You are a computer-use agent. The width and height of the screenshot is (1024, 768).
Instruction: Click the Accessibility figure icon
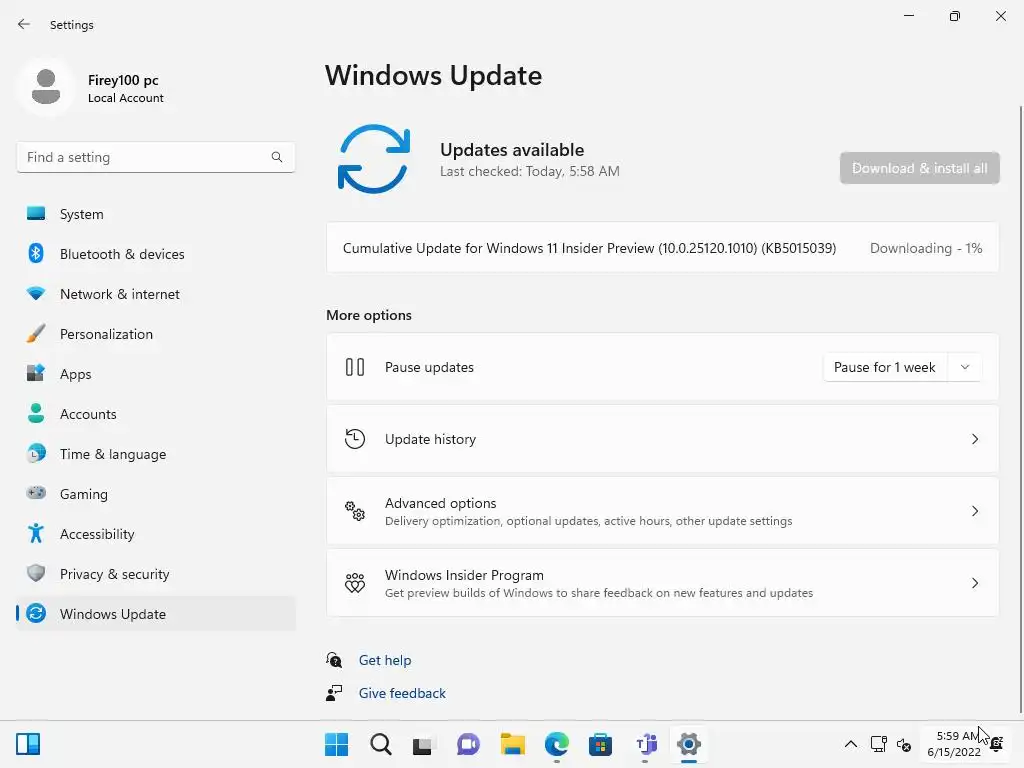(x=36, y=534)
